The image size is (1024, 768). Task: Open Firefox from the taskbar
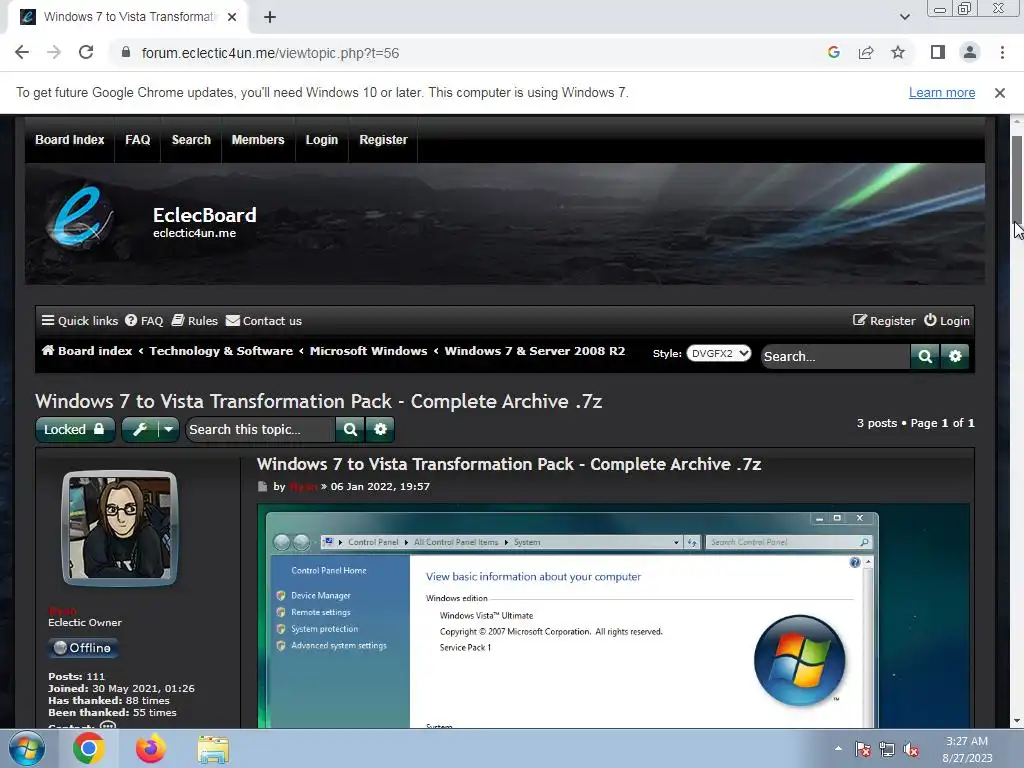pyautogui.click(x=151, y=748)
